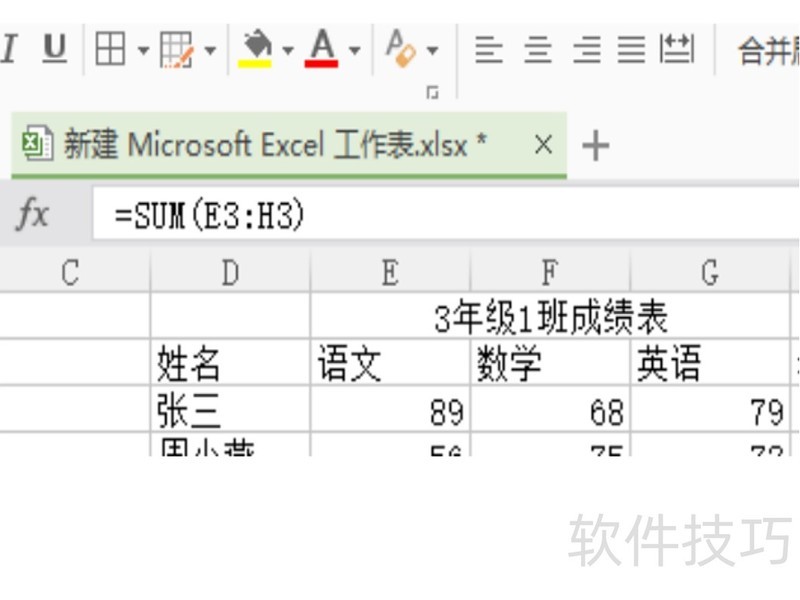Screen dimensions: 800x600
Task: Center align text
Action: coord(538,49)
